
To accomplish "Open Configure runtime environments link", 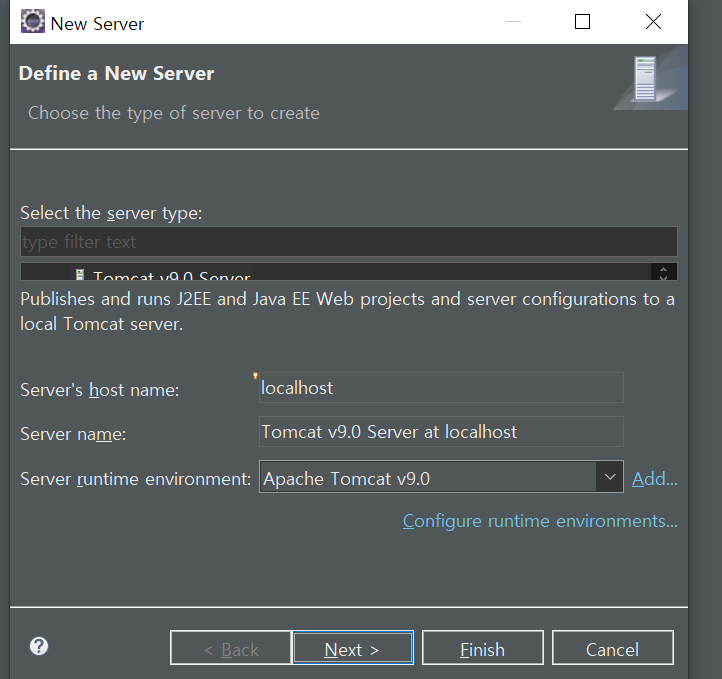I will tap(540, 521).
